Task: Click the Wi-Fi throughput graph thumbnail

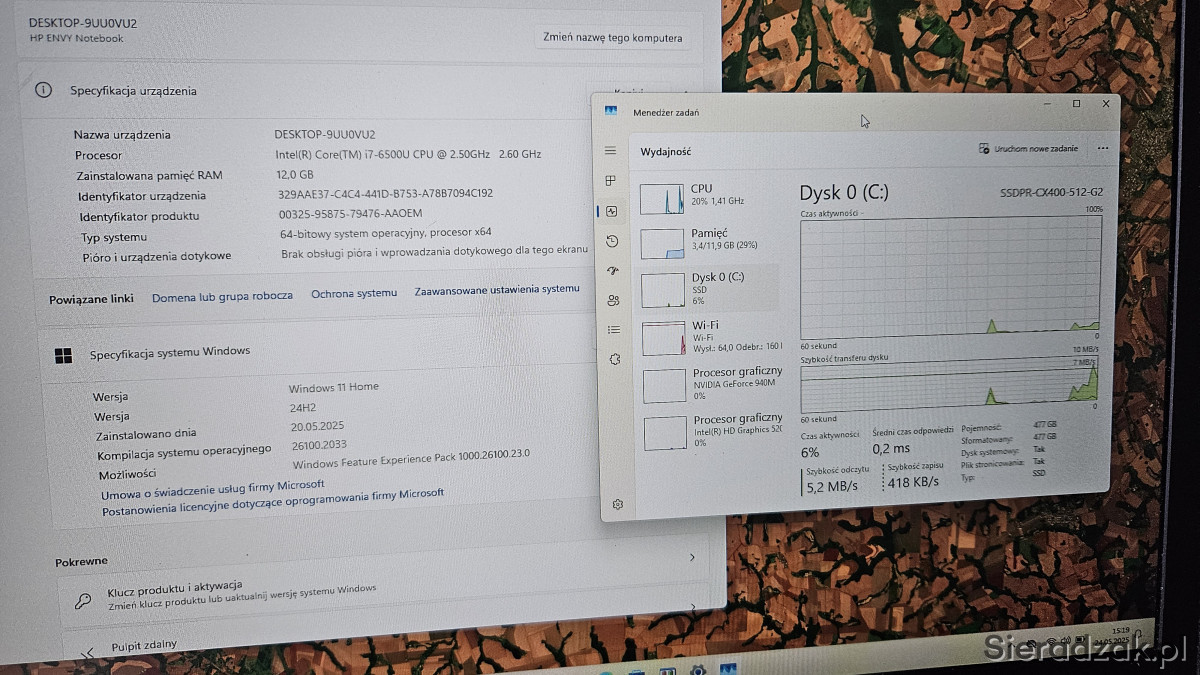Action: click(663, 338)
